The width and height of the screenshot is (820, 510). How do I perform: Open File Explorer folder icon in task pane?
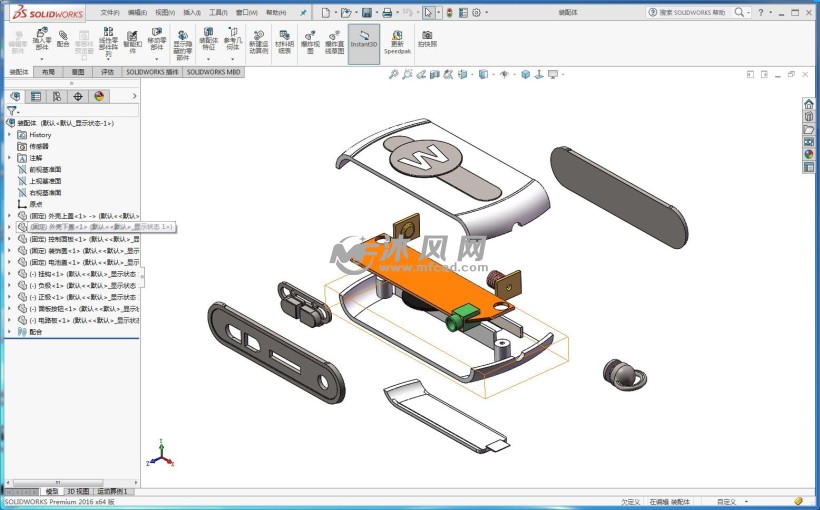pos(809,129)
